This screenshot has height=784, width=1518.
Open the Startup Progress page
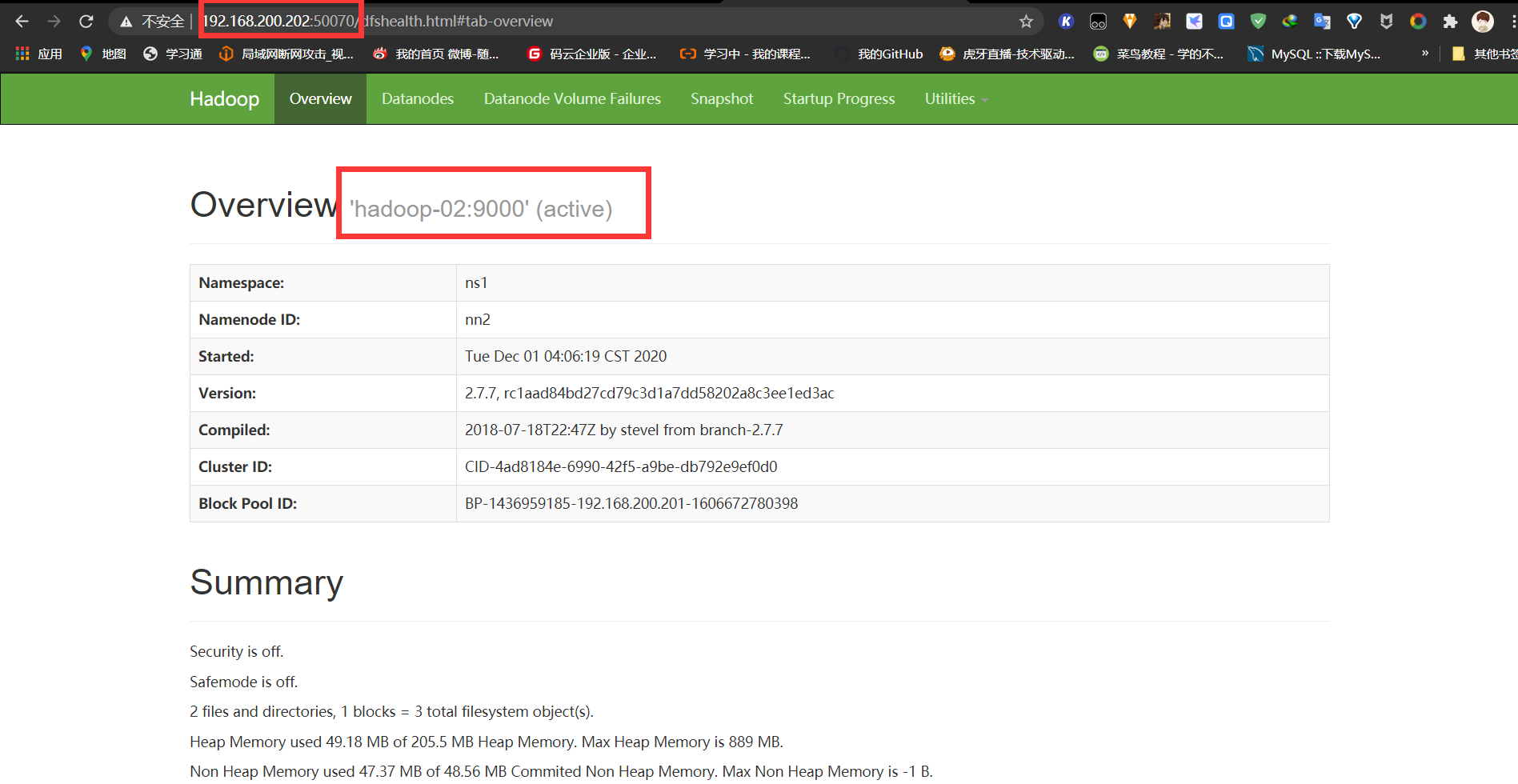839,98
